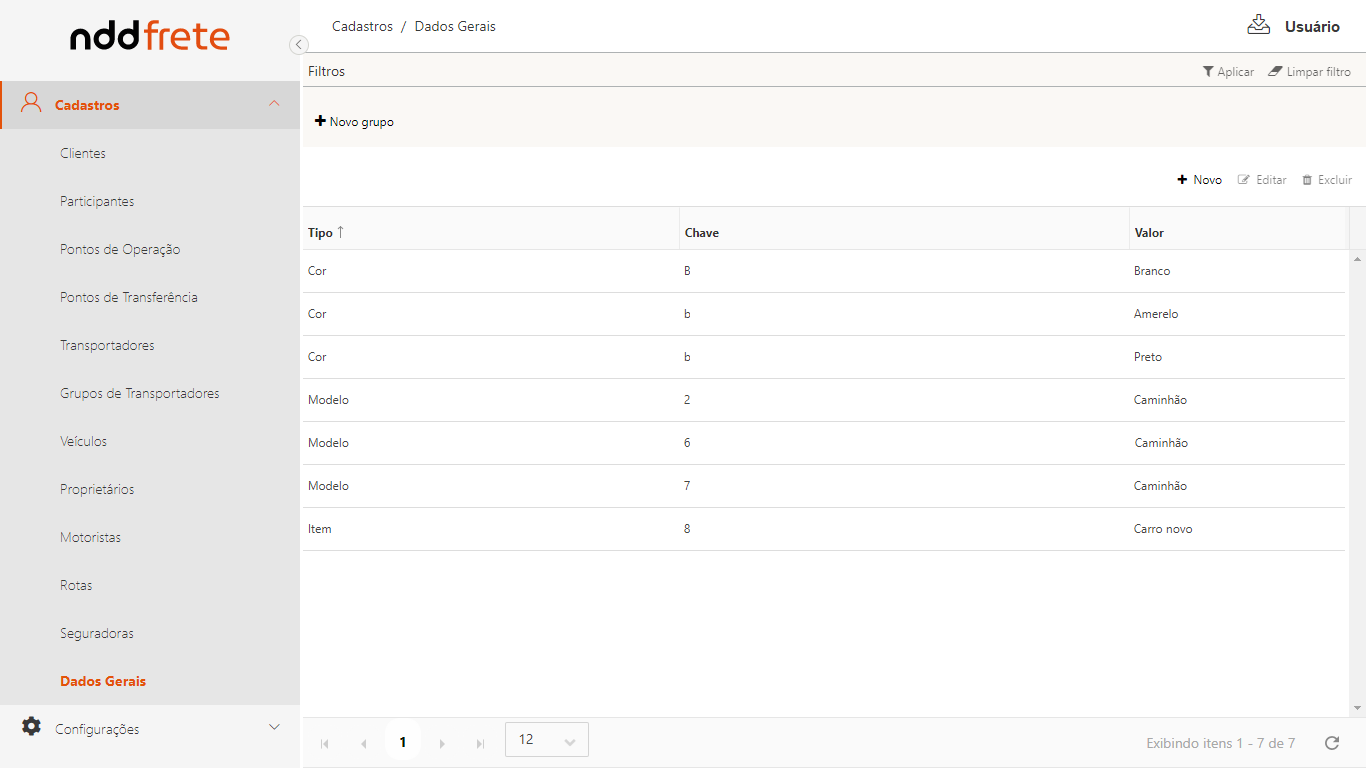This screenshot has height=768, width=1366.
Task: Open Veículos in the sidebar menu
Action: (x=83, y=441)
